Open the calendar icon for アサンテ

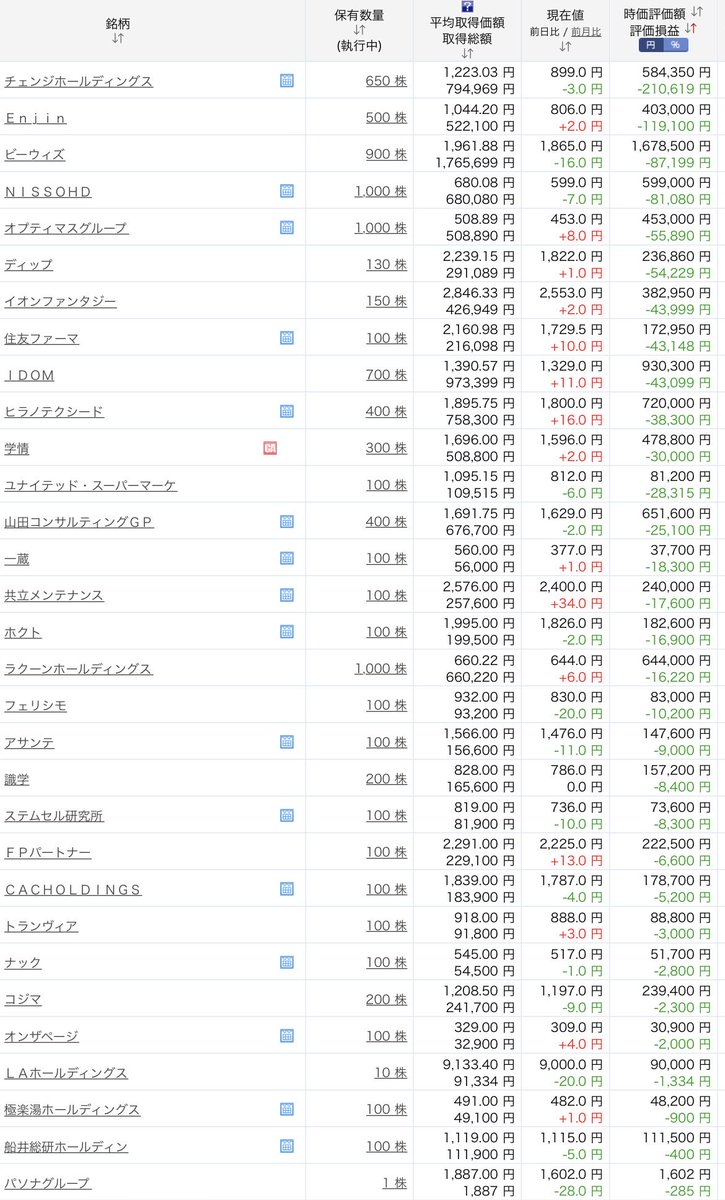tap(286, 742)
